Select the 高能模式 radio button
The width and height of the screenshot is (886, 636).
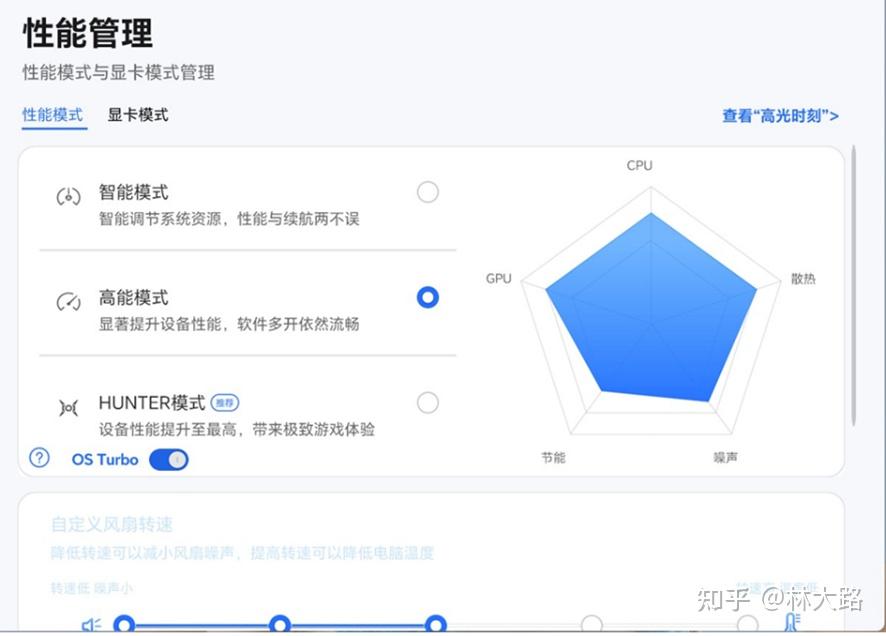point(428,297)
